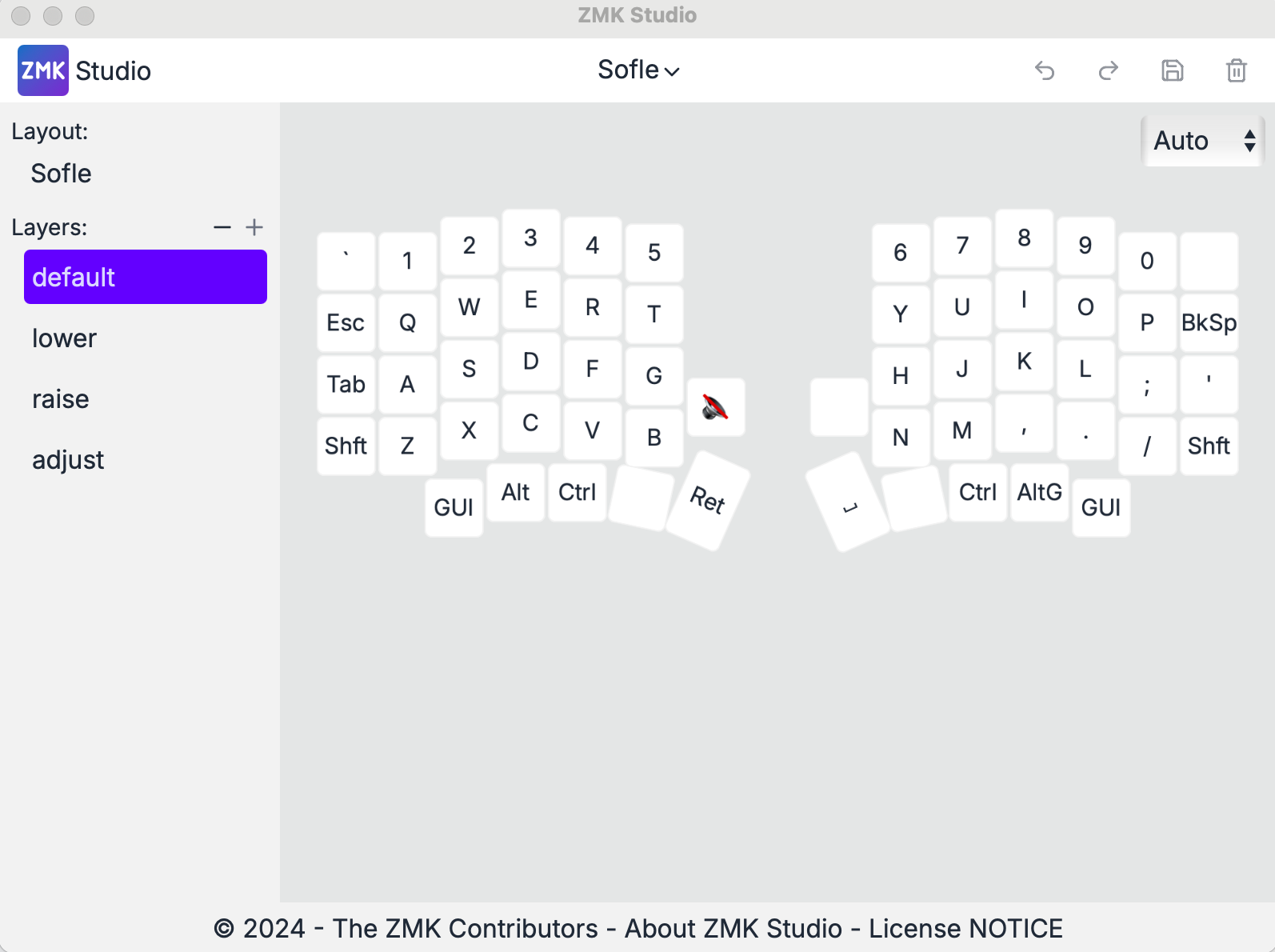Screen dimensions: 1275x952
Task: Open the Sofle keyboard dropdown
Action: 637,70
